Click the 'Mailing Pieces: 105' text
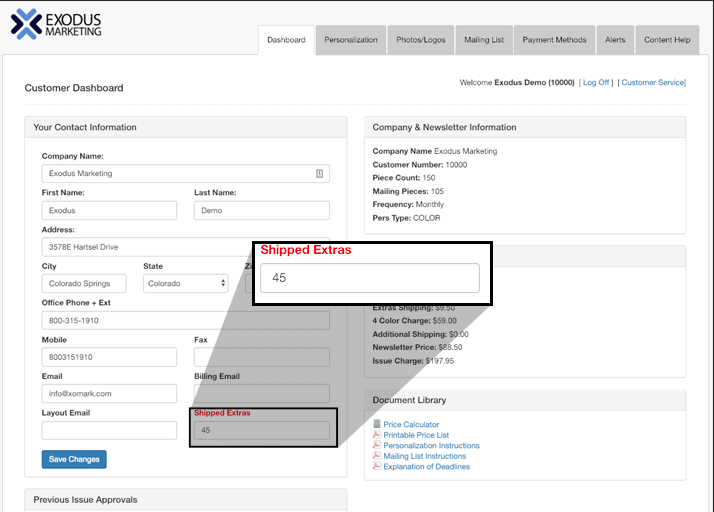The height and width of the screenshot is (512, 714). [408, 191]
